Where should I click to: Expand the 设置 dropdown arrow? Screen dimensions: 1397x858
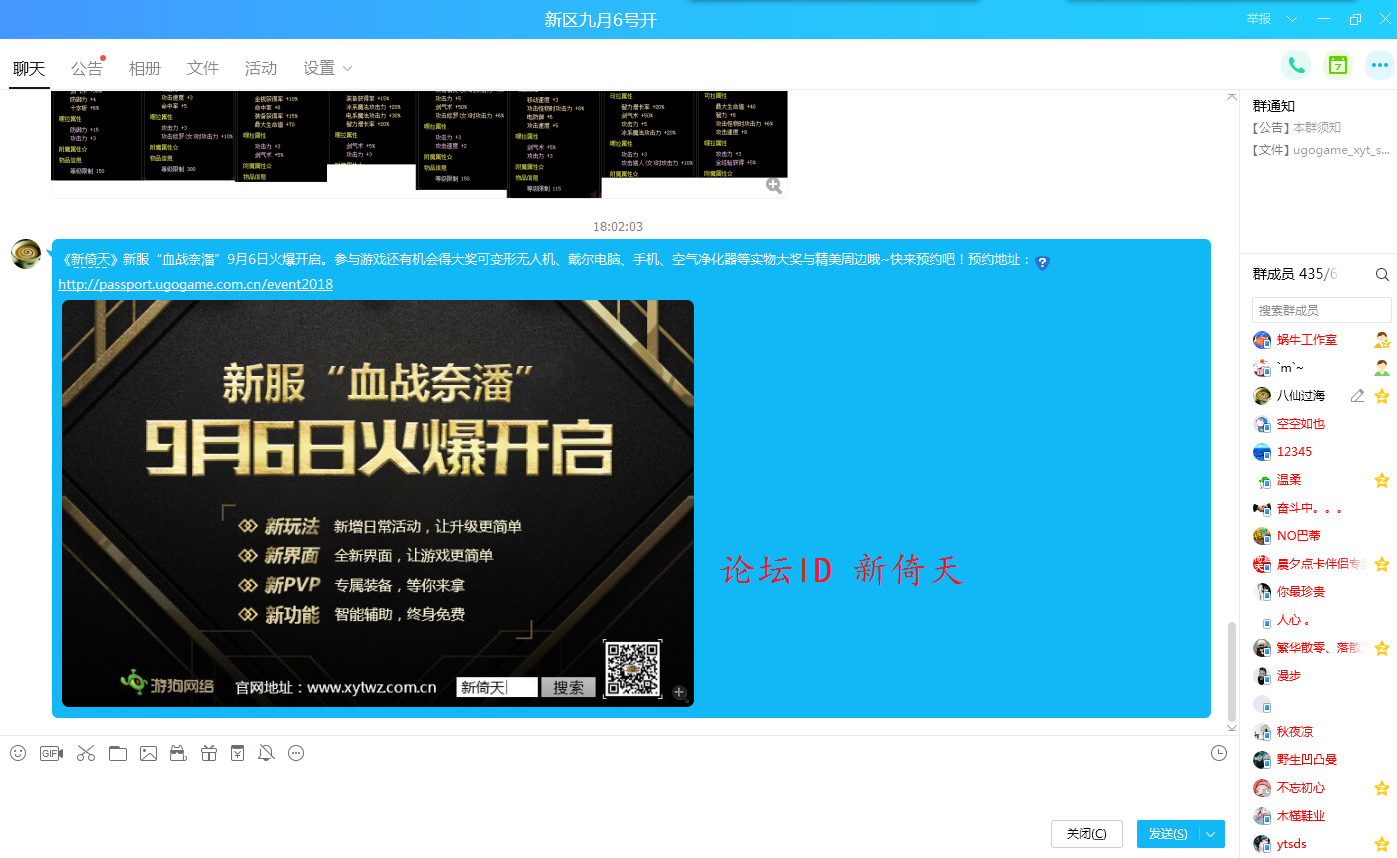[x=348, y=68]
